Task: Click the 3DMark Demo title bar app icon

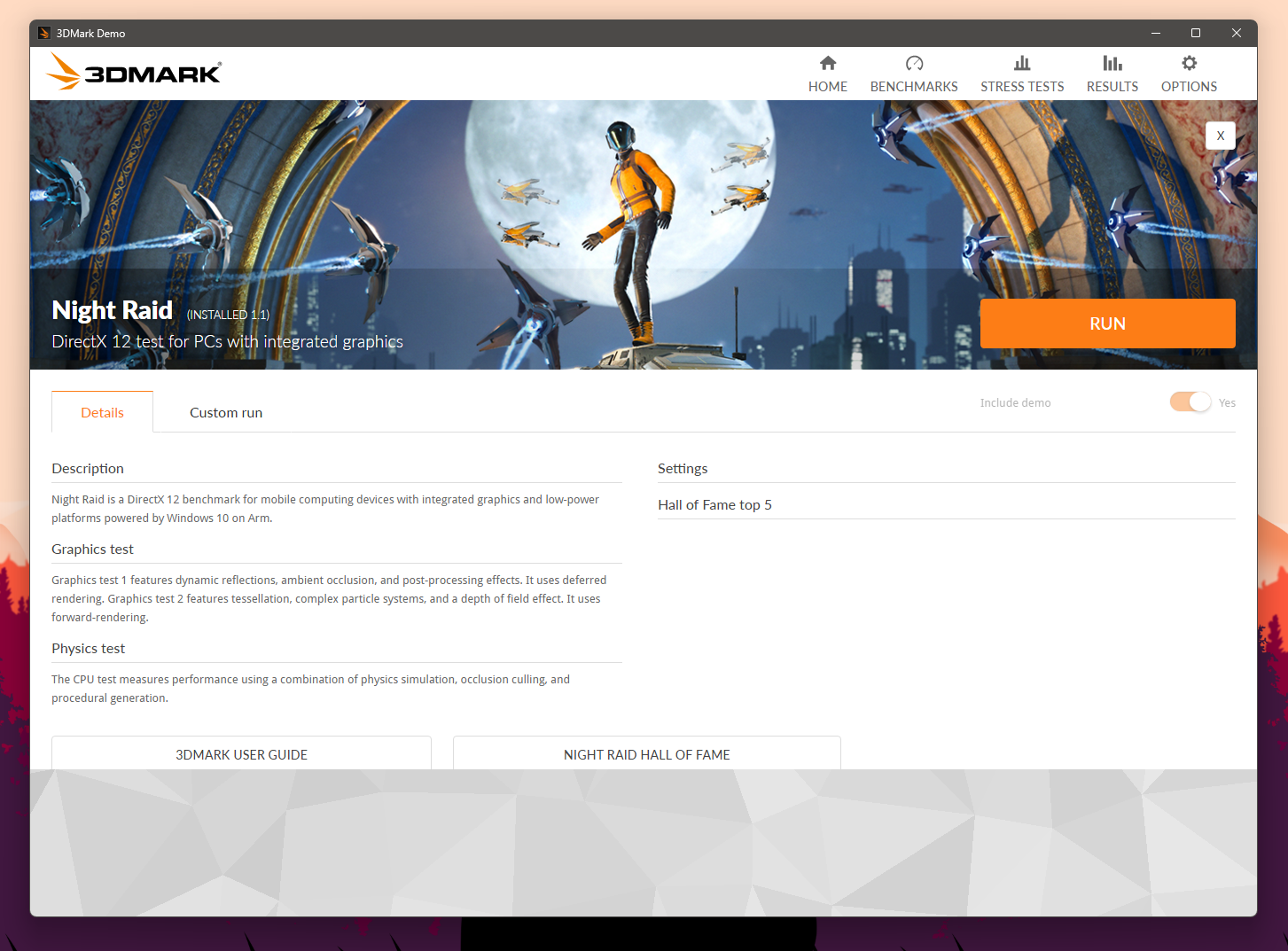Action: point(44,33)
